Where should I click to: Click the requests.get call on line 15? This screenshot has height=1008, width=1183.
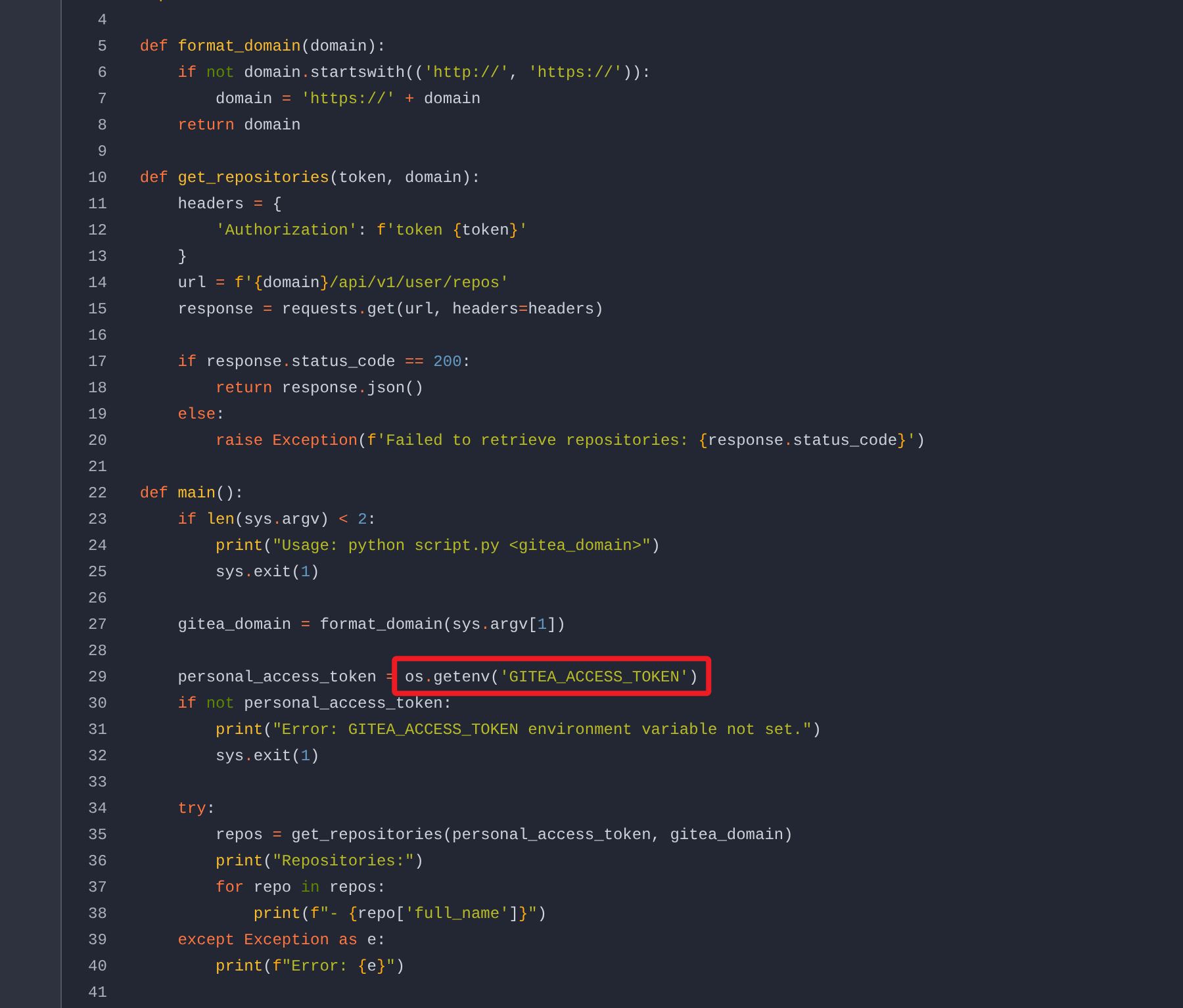pyautogui.click(x=338, y=309)
